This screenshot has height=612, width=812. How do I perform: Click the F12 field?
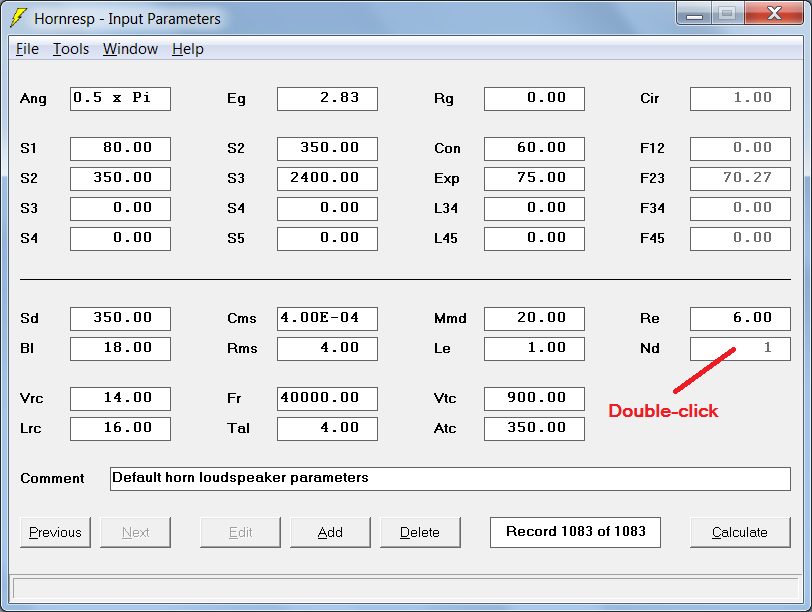point(741,149)
